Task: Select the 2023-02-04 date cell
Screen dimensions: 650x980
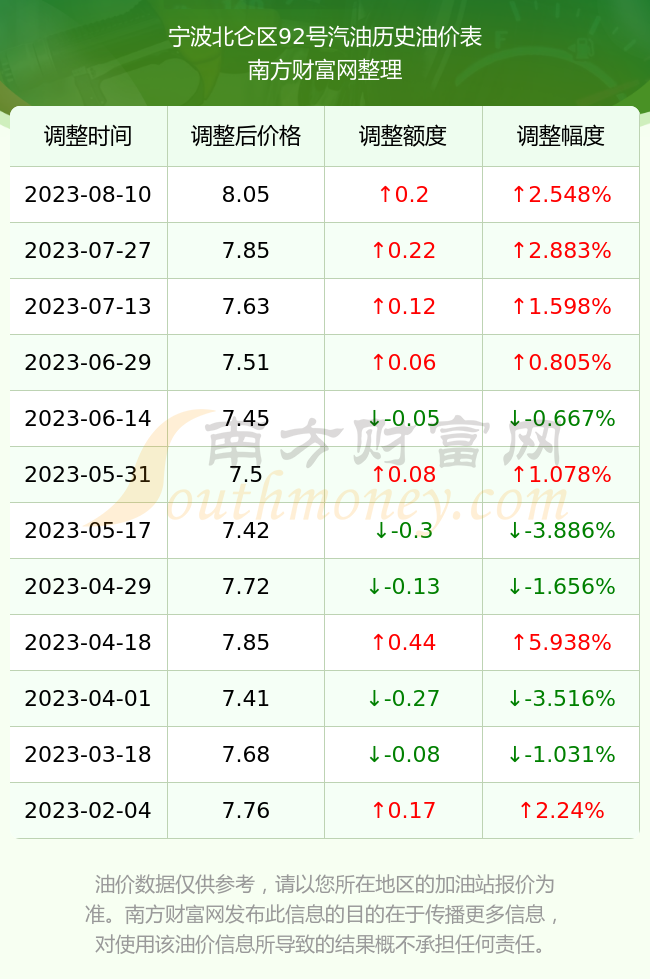Action: tap(88, 811)
